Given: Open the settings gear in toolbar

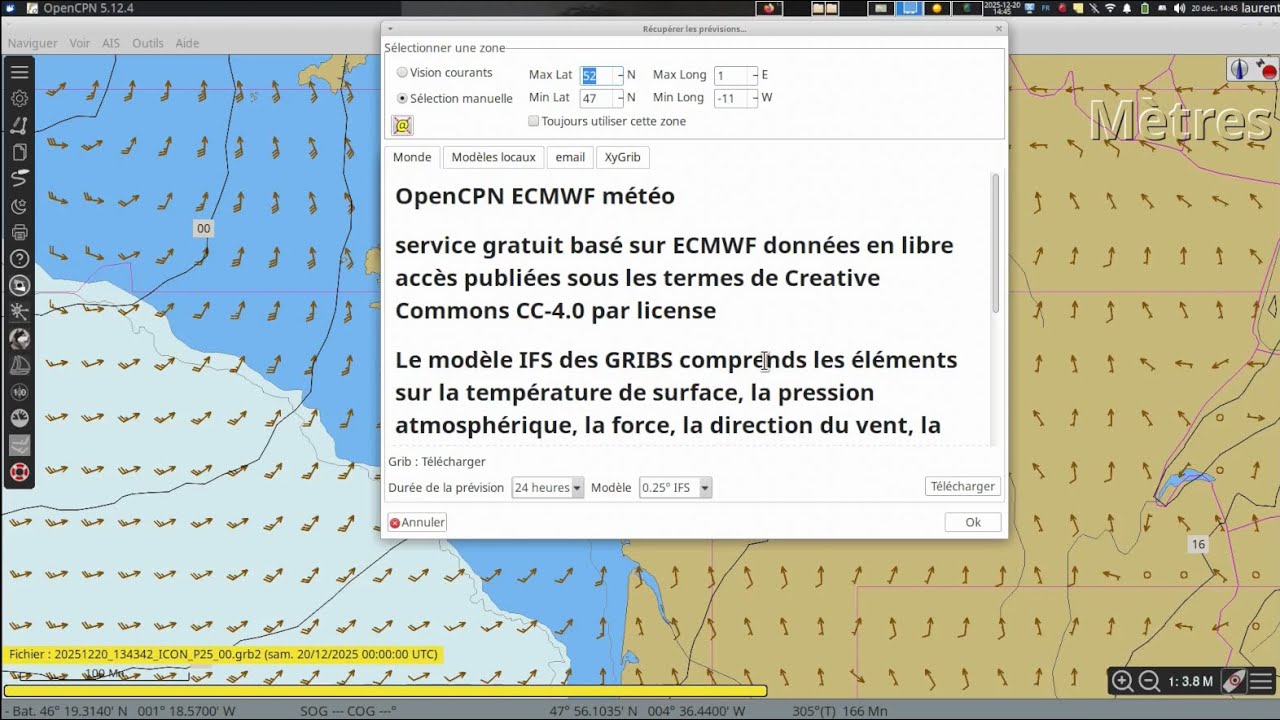Looking at the screenshot, I should [x=19, y=99].
